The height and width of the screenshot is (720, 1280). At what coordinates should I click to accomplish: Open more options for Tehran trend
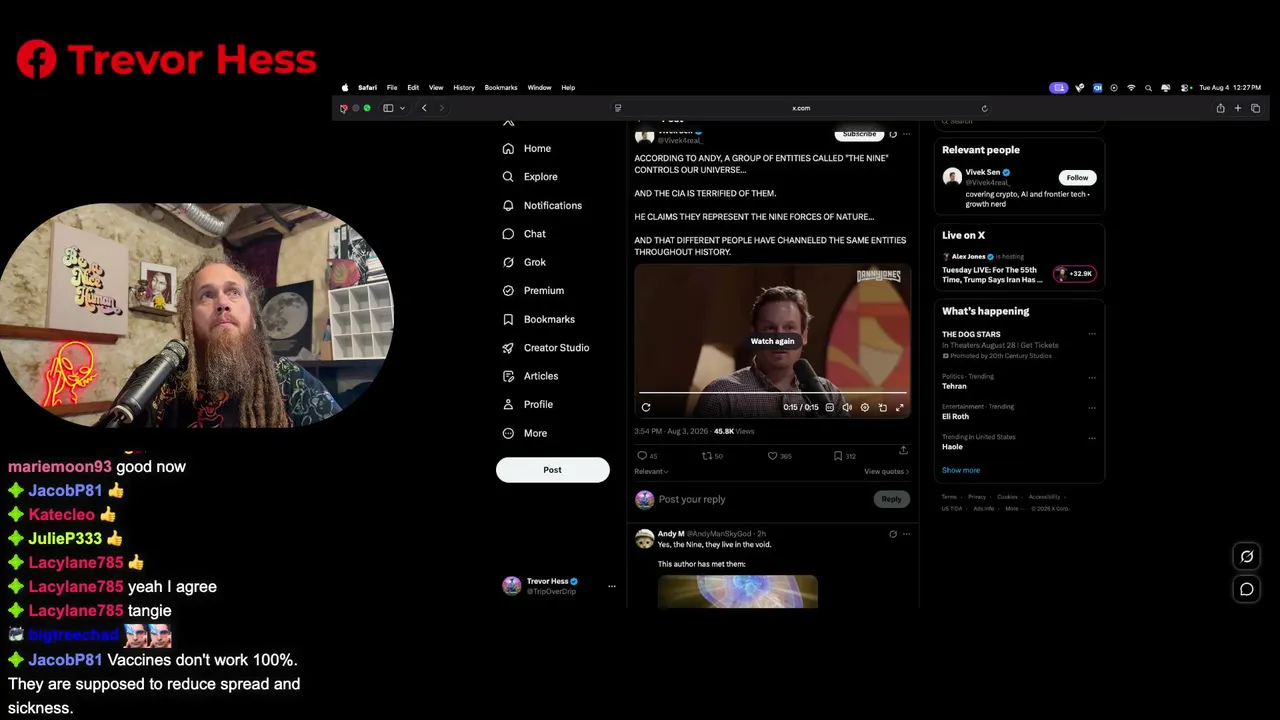(1092, 377)
